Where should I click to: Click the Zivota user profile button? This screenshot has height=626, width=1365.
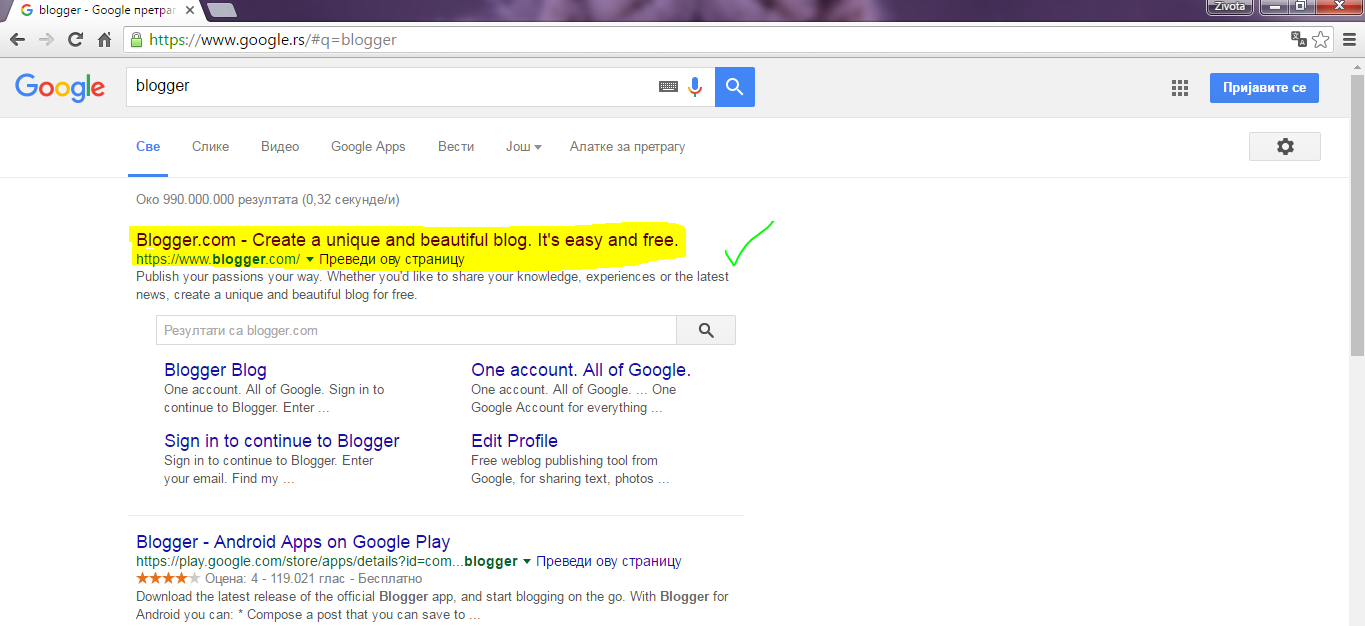click(x=1228, y=6)
